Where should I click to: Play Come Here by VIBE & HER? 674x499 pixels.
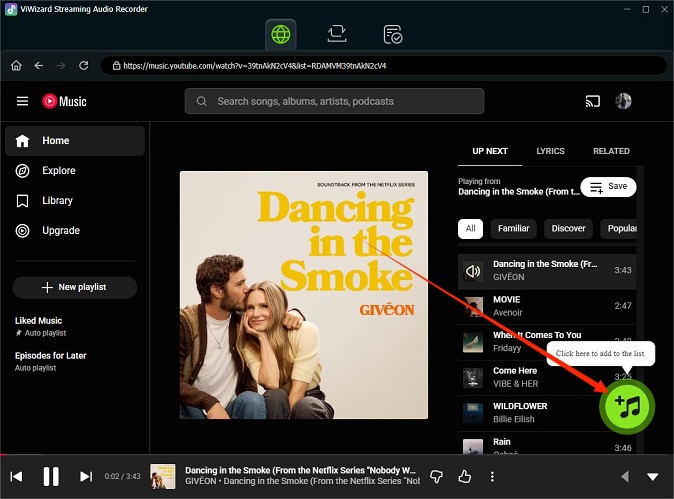(x=547, y=377)
